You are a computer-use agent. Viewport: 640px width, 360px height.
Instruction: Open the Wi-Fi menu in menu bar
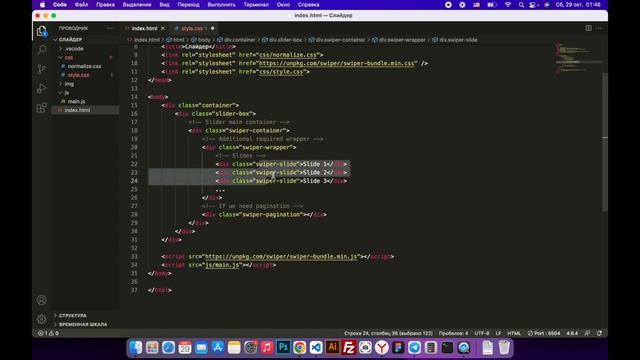(508, 5)
